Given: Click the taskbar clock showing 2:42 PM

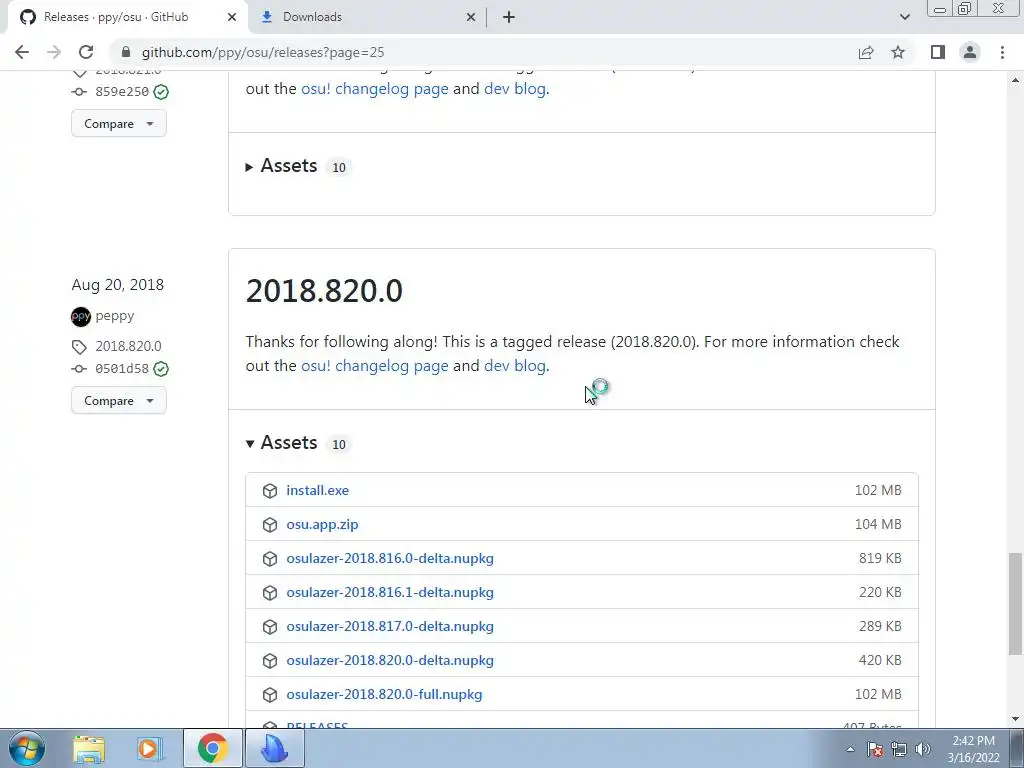Looking at the screenshot, I should pyautogui.click(x=973, y=749).
